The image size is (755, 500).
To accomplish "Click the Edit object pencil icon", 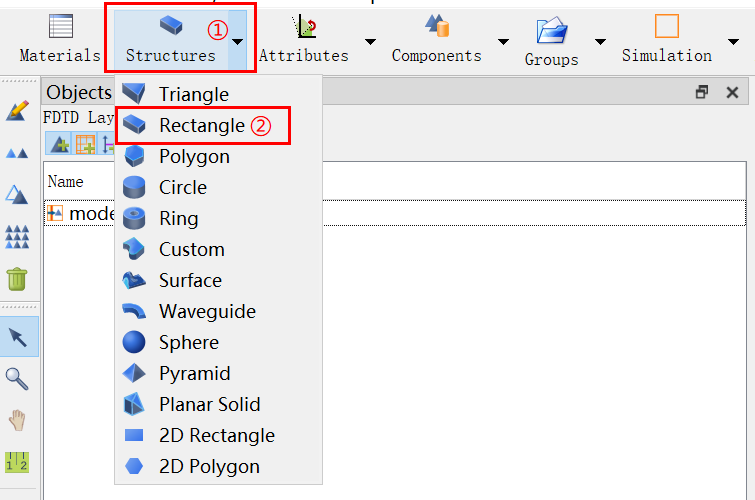I will (18, 110).
